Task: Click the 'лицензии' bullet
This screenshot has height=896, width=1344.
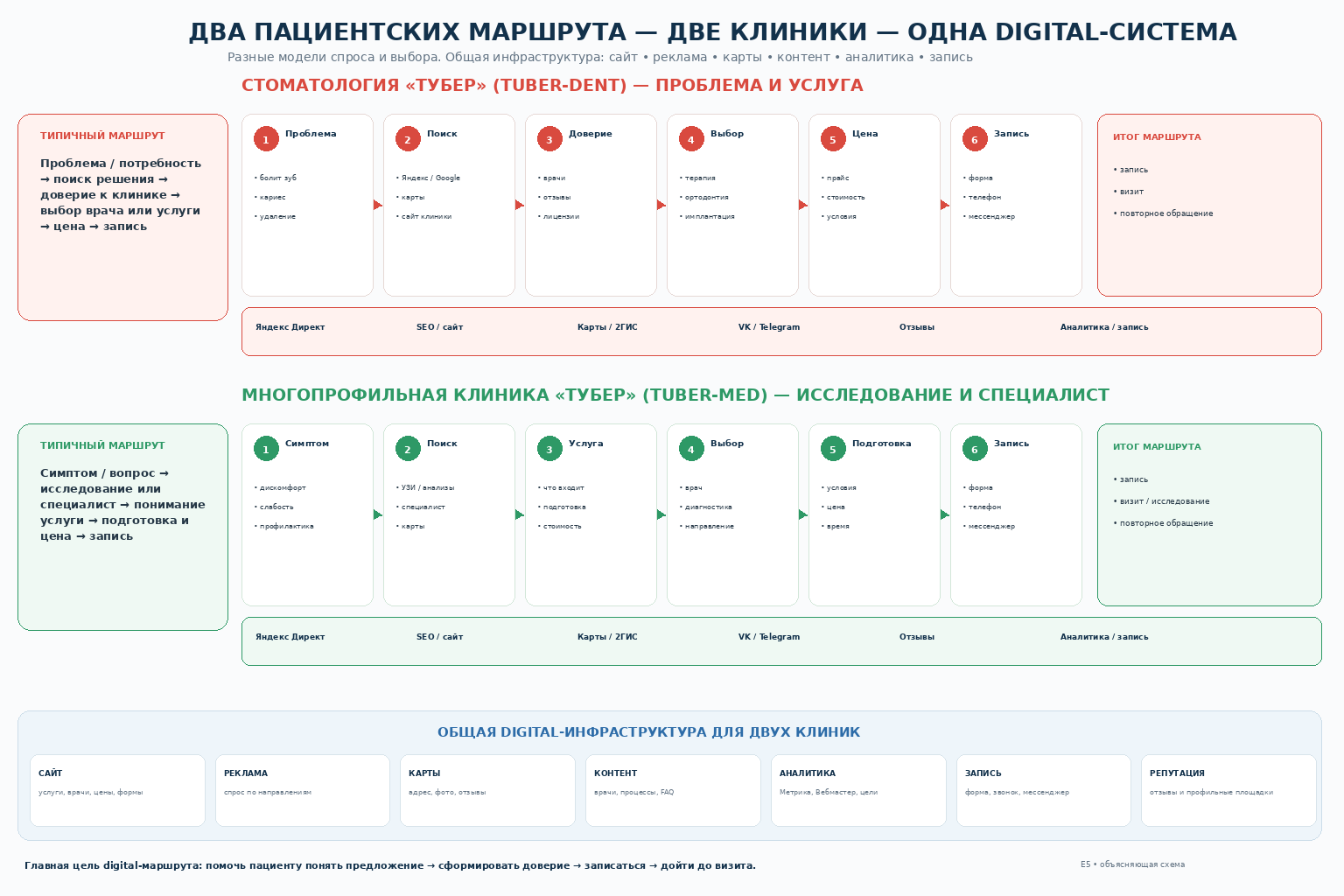Action: pyautogui.click(x=558, y=217)
